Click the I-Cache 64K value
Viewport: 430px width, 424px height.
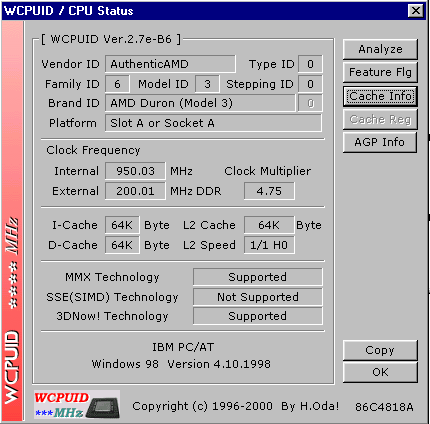(x=122, y=225)
